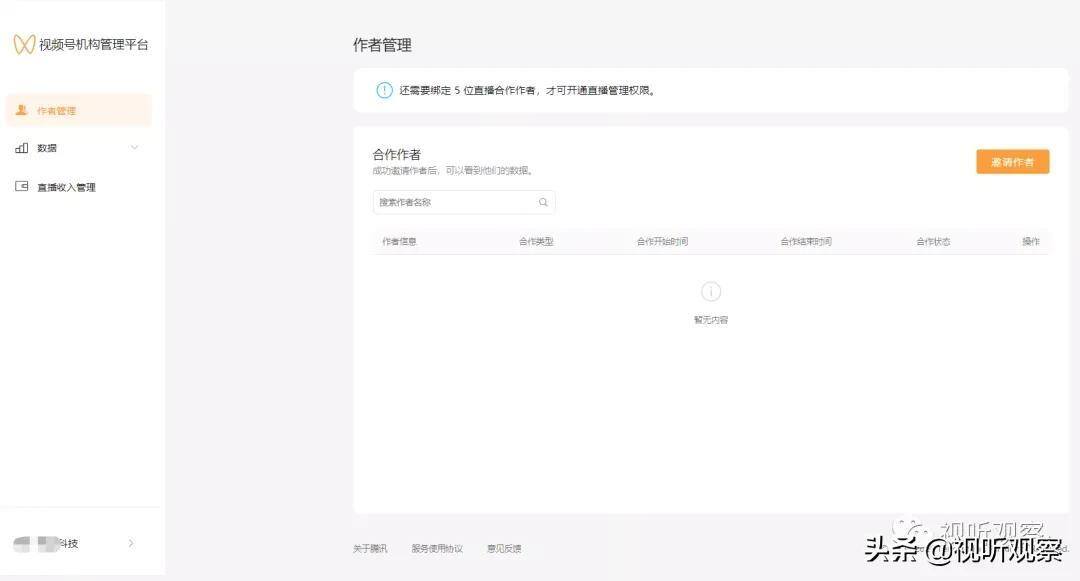Click the 合作结束时间 column header
Screen dimensions: 1080x581
(806, 242)
